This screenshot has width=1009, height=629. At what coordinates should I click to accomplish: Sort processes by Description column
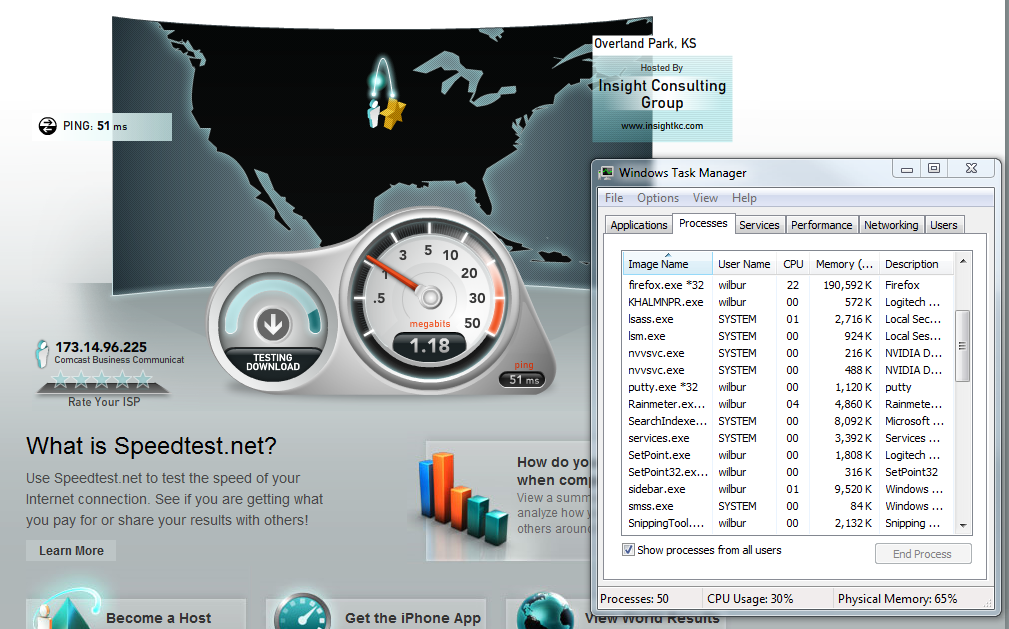tap(916, 264)
